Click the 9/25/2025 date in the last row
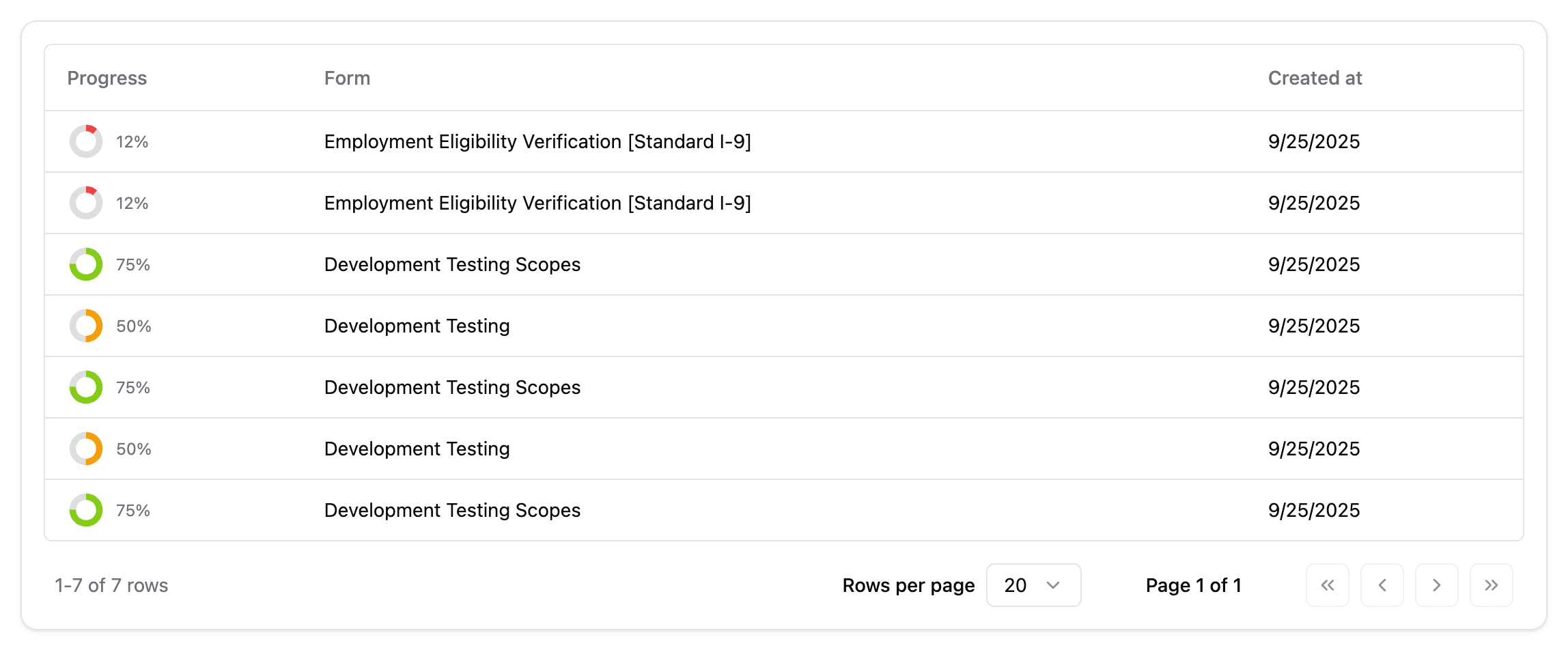Viewport: 1568px width, 650px height. click(x=1313, y=510)
